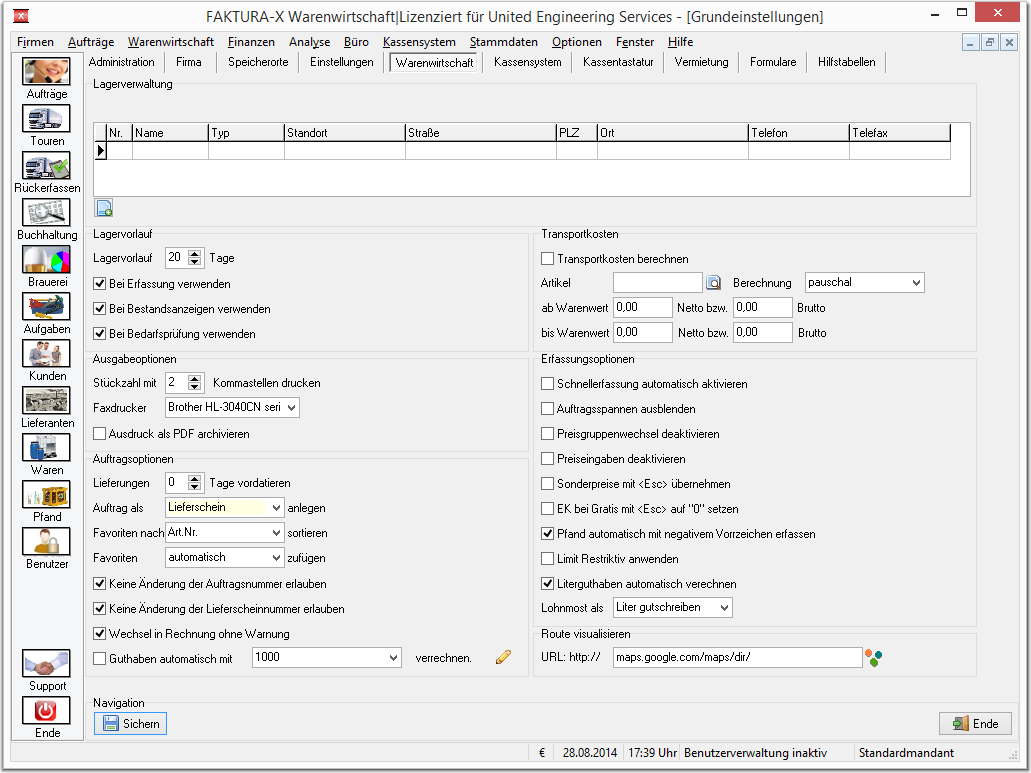Viewport: 1031px width, 773px height.
Task: Click the Sichern save button
Action: point(130,724)
